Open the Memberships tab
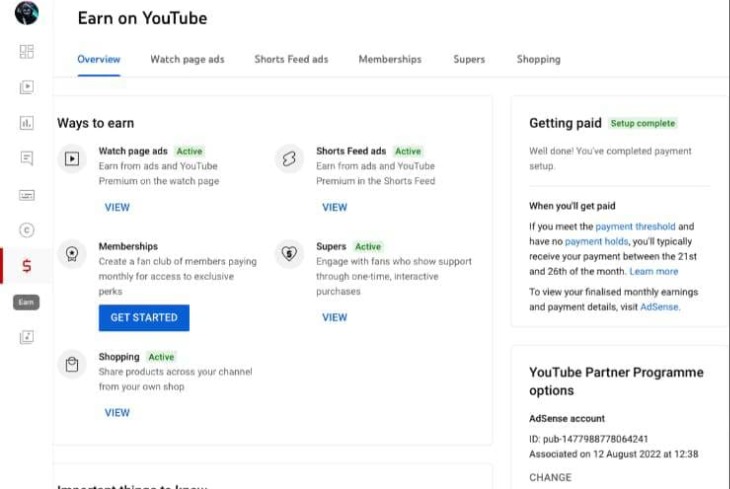Screen dimensions: 730x489 [x=390, y=59]
